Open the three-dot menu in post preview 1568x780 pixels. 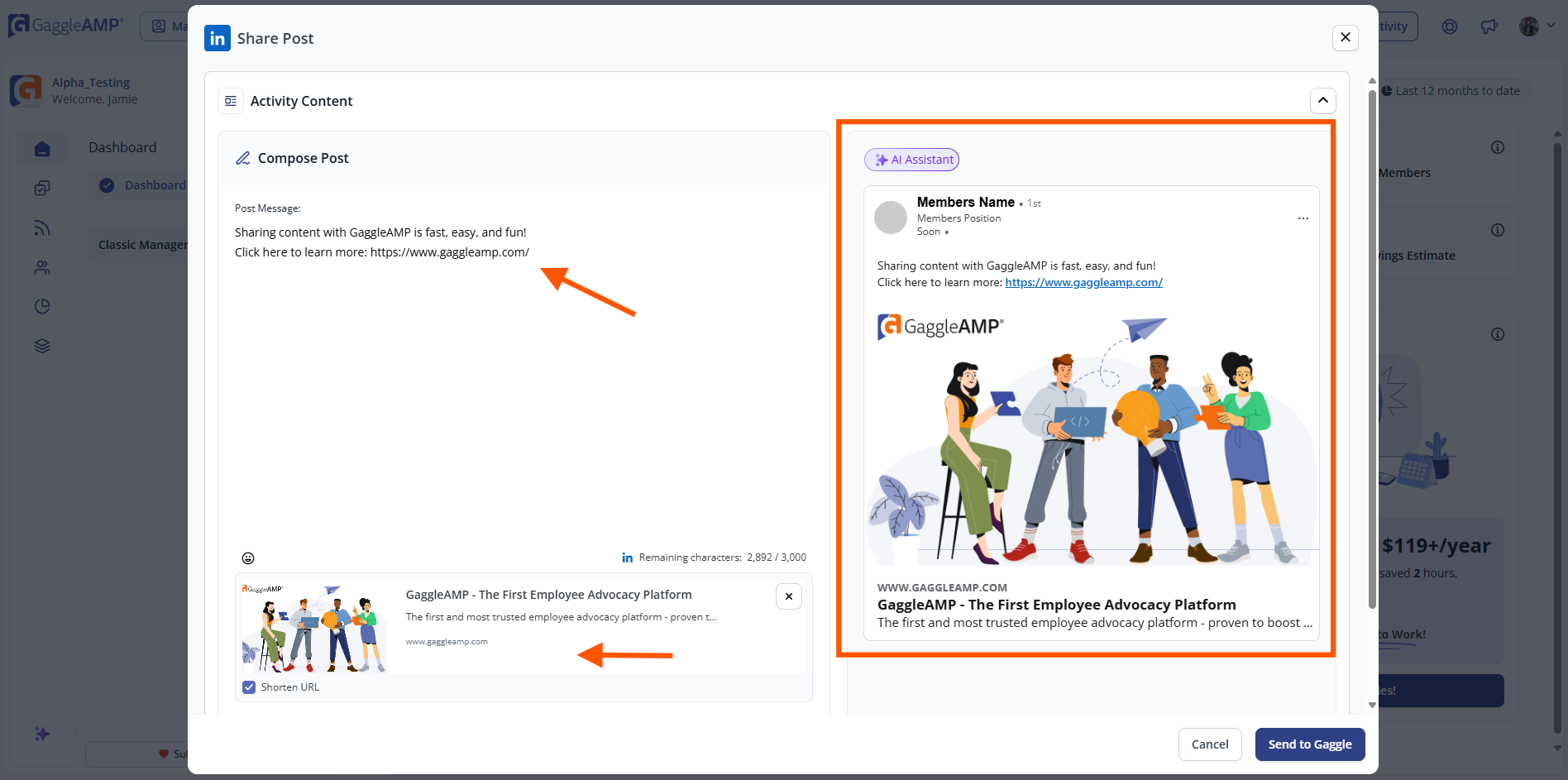1303,218
